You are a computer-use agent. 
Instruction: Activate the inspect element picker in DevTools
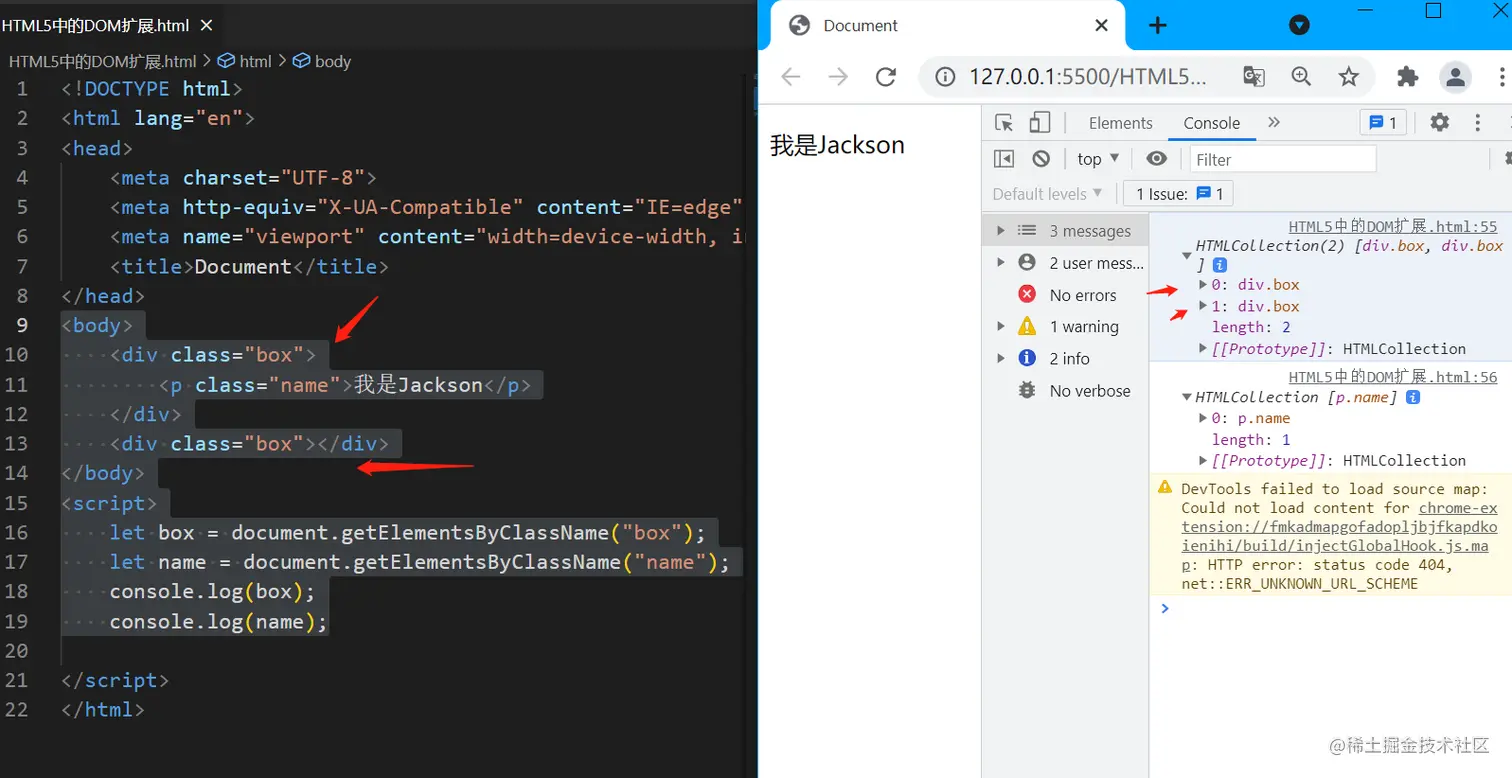pos(1004,123)
